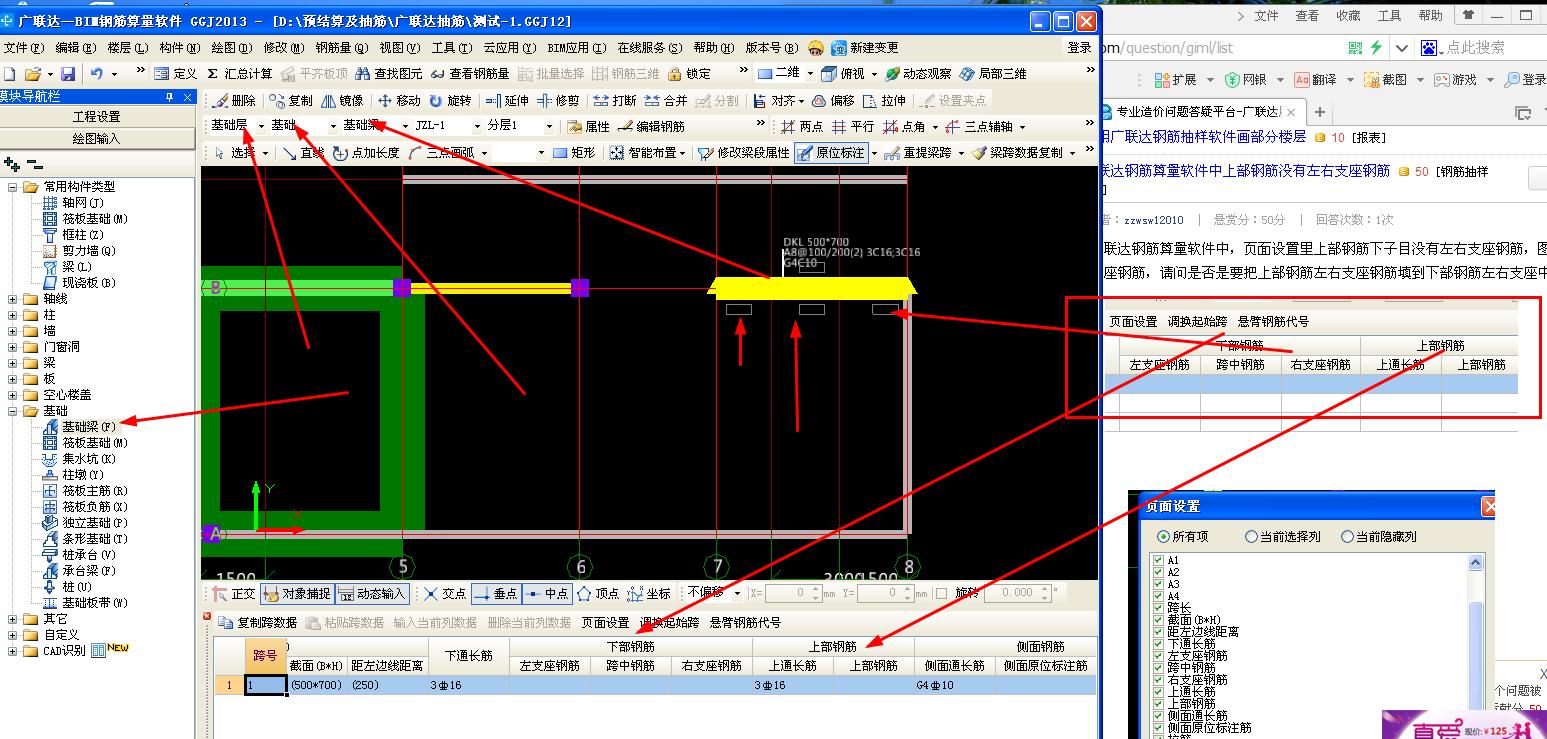Collapse the 基础 tree folder
The width and height of the screenshot is (1547, 739).
coord(13,411)
